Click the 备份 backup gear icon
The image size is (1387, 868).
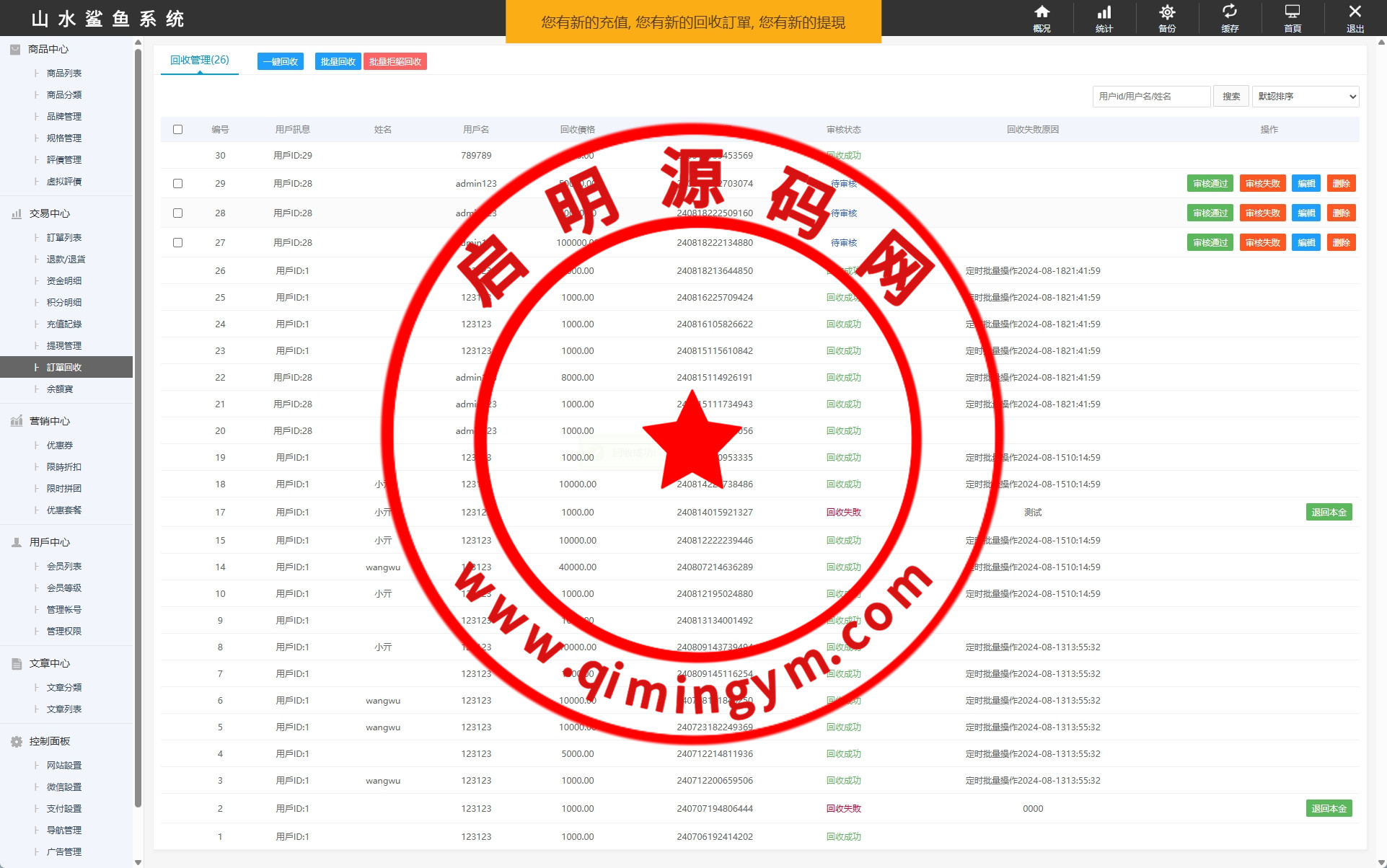point(1167,13)
